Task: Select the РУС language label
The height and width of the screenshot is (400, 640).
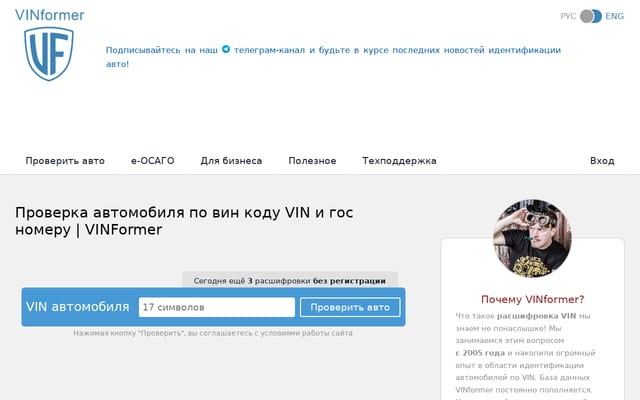Action: point(568,16)
